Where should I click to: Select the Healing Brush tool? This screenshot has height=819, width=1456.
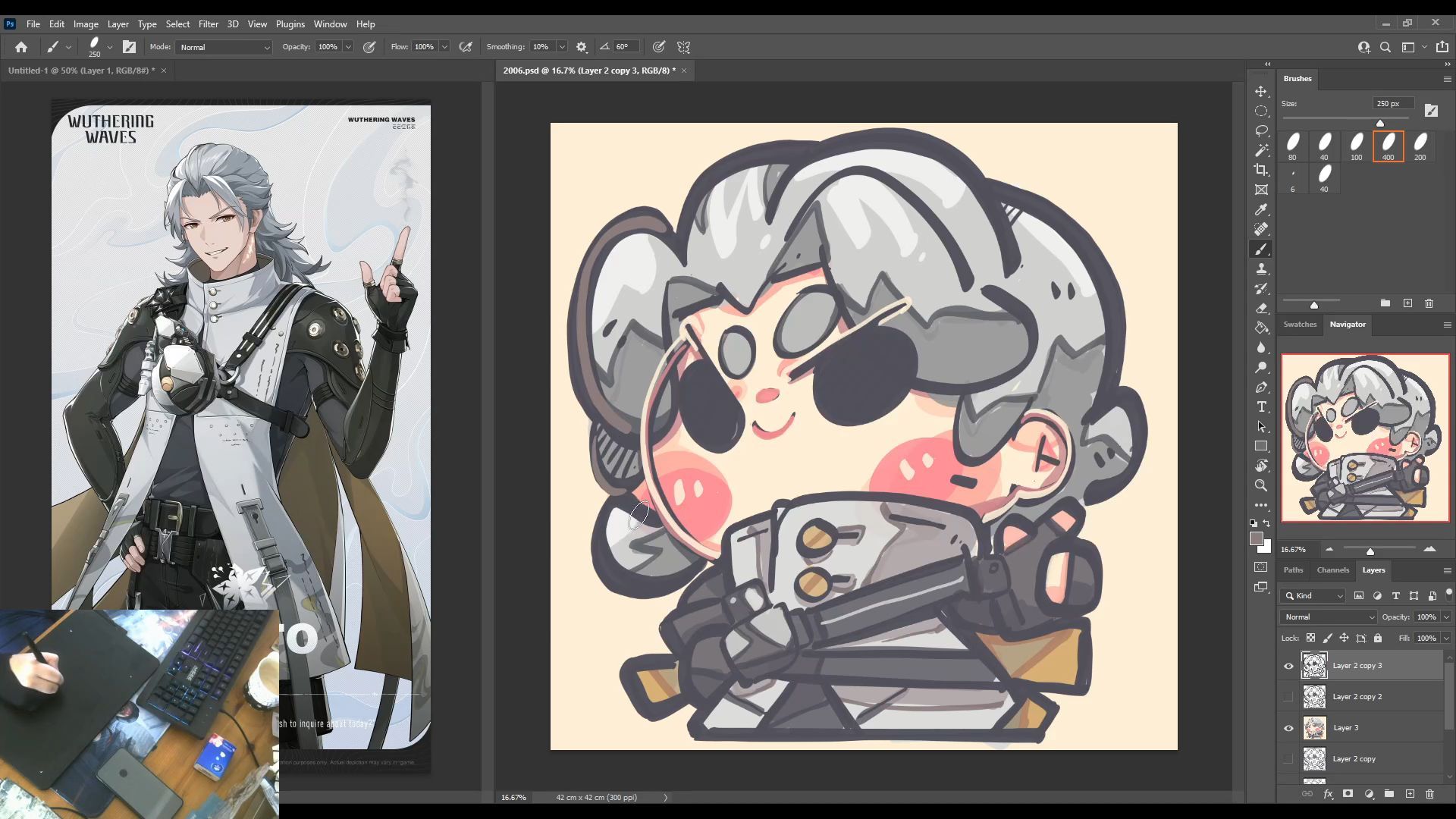point(1261,229)
